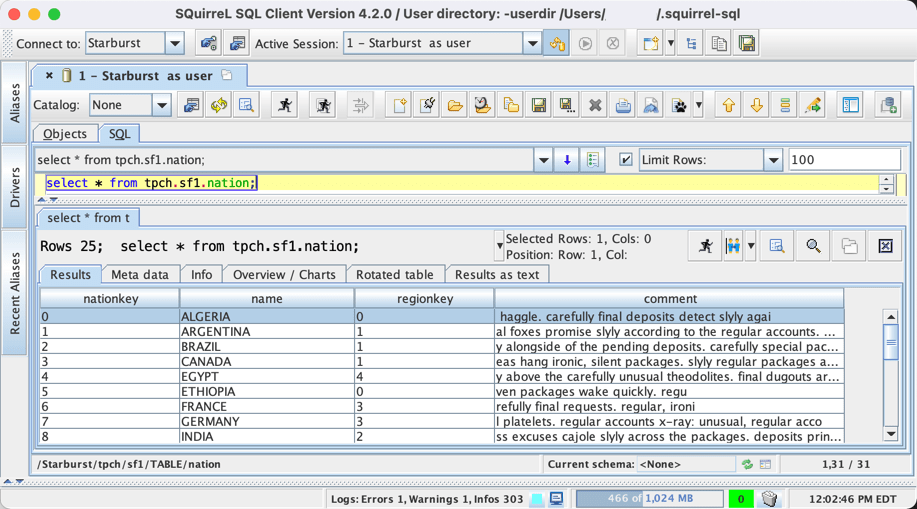This screenshot has height=509, width=917.
Task: Click the blue down arrow history button
Action: point(567,160)
